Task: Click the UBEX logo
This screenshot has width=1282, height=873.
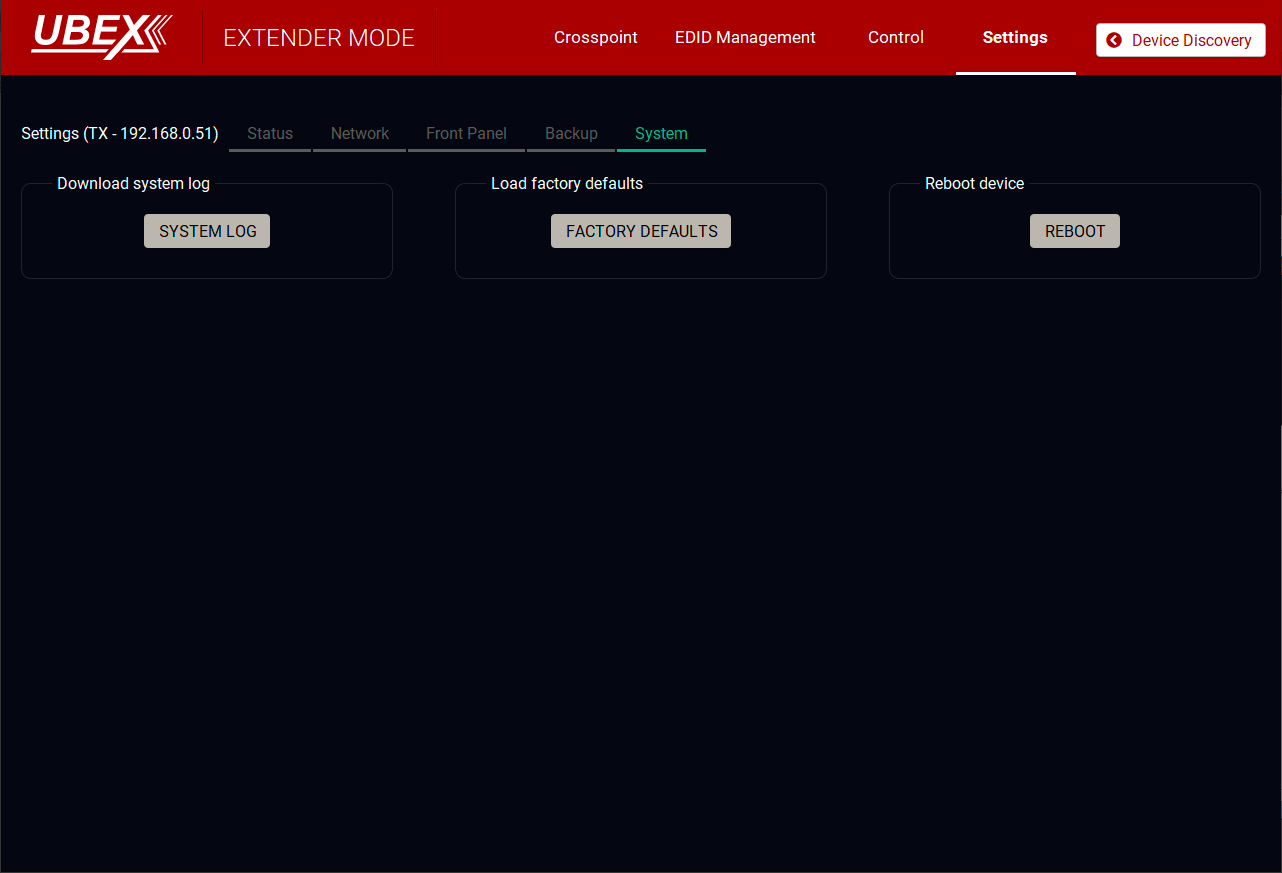Action: (x=101, y=37)
